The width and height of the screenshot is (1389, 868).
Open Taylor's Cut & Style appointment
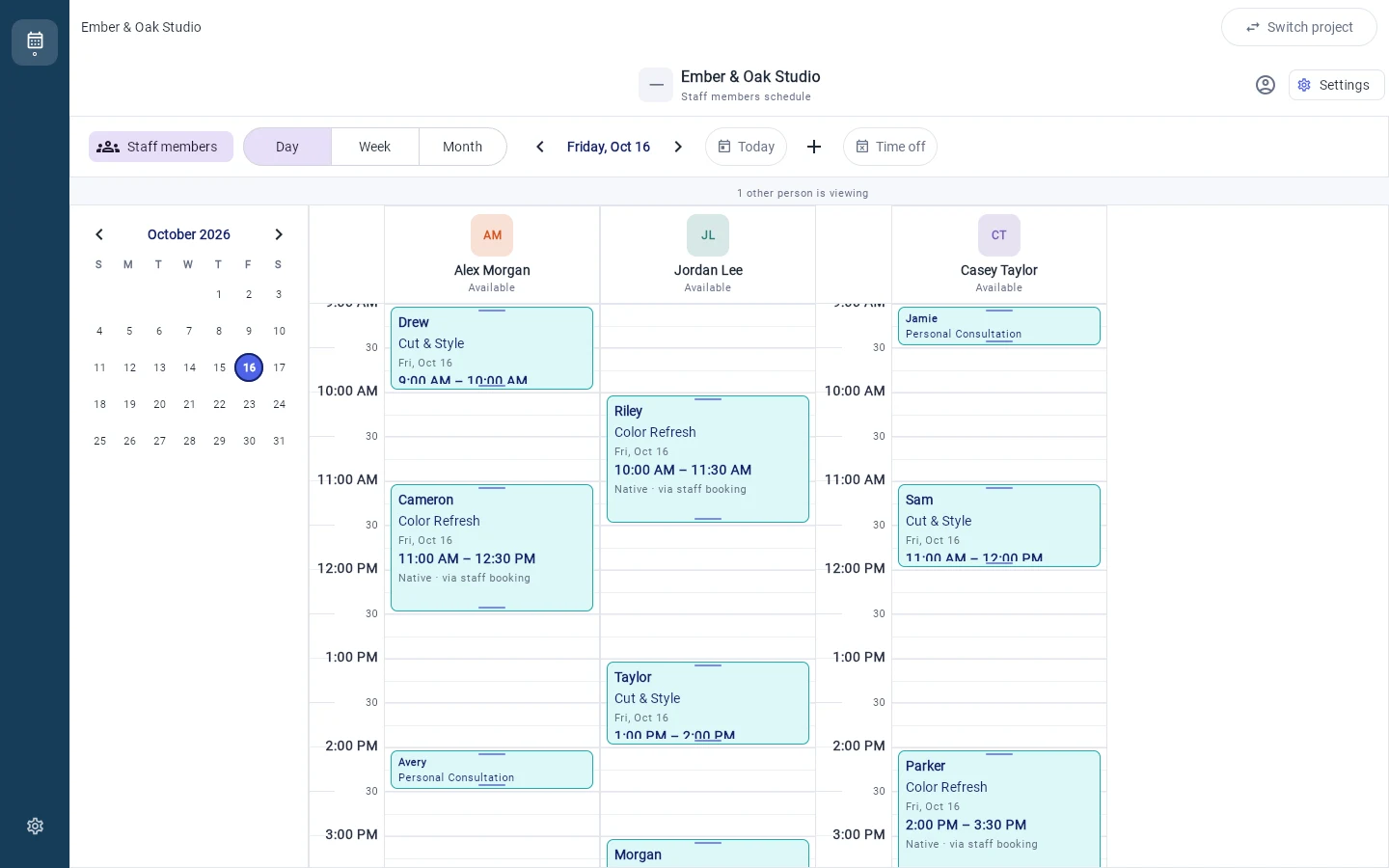[708, 703]
